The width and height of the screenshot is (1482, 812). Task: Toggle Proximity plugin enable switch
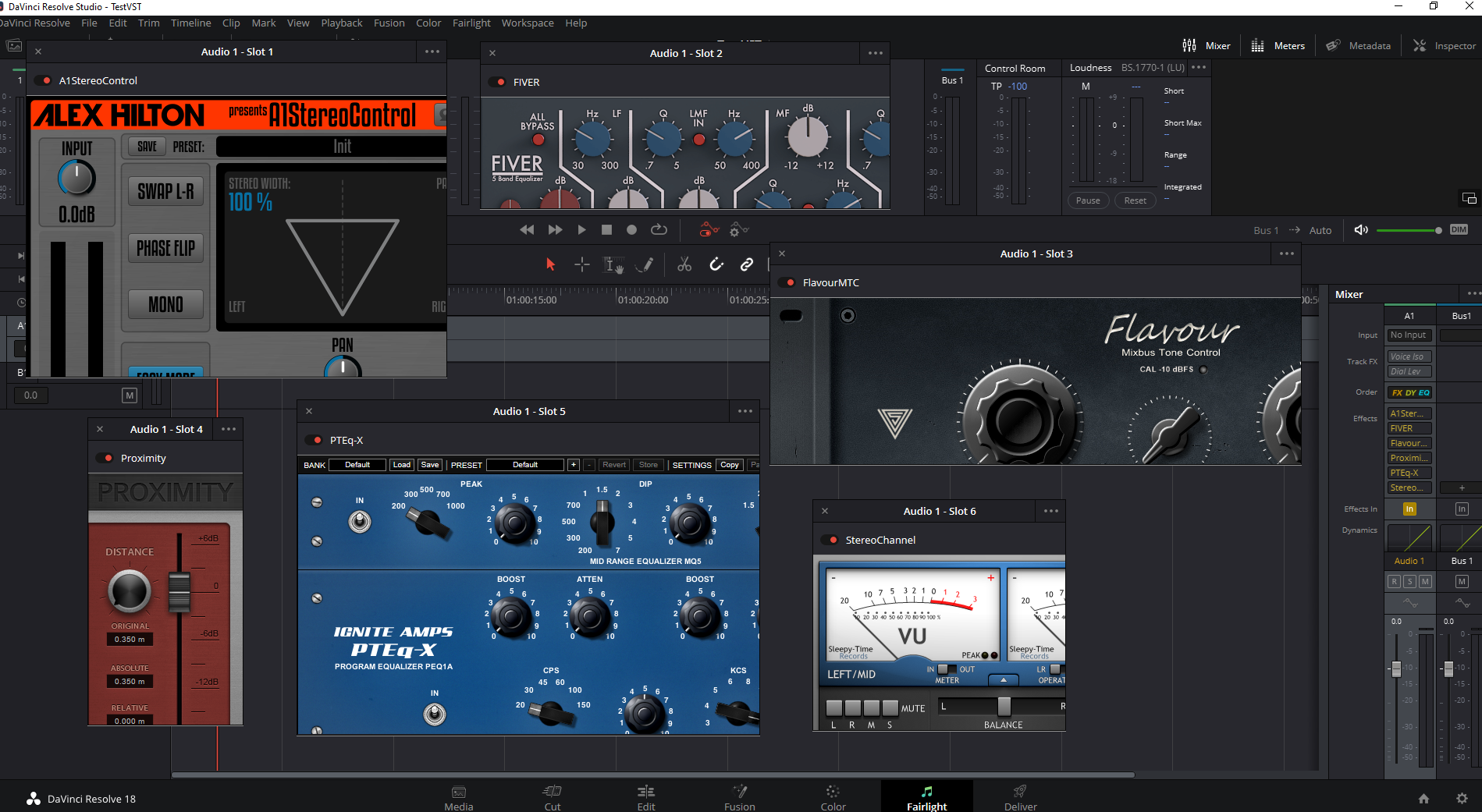pyautogui.click(x=105, y=458)
